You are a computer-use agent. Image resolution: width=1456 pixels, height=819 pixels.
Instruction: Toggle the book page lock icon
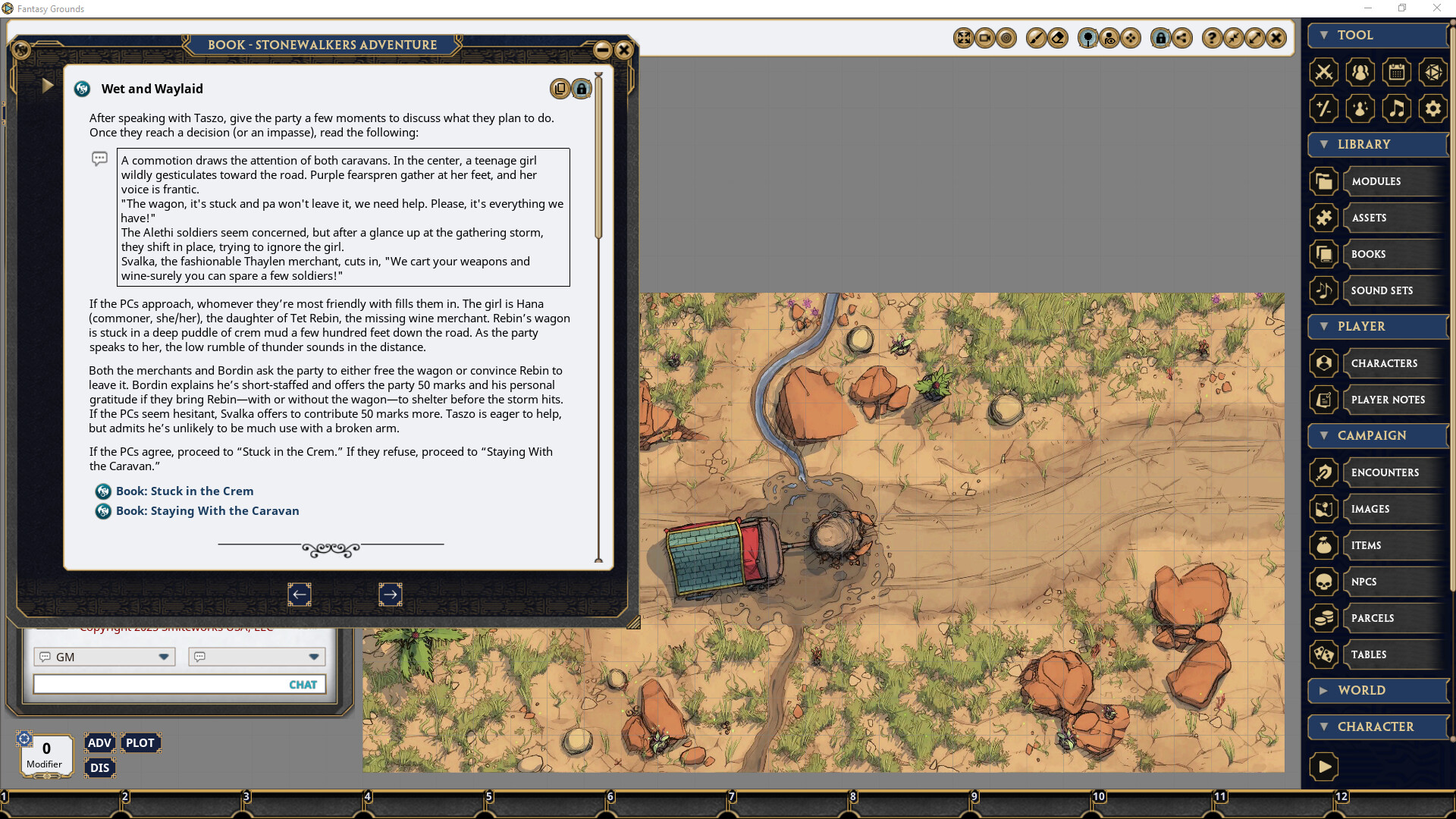[582, 89]
